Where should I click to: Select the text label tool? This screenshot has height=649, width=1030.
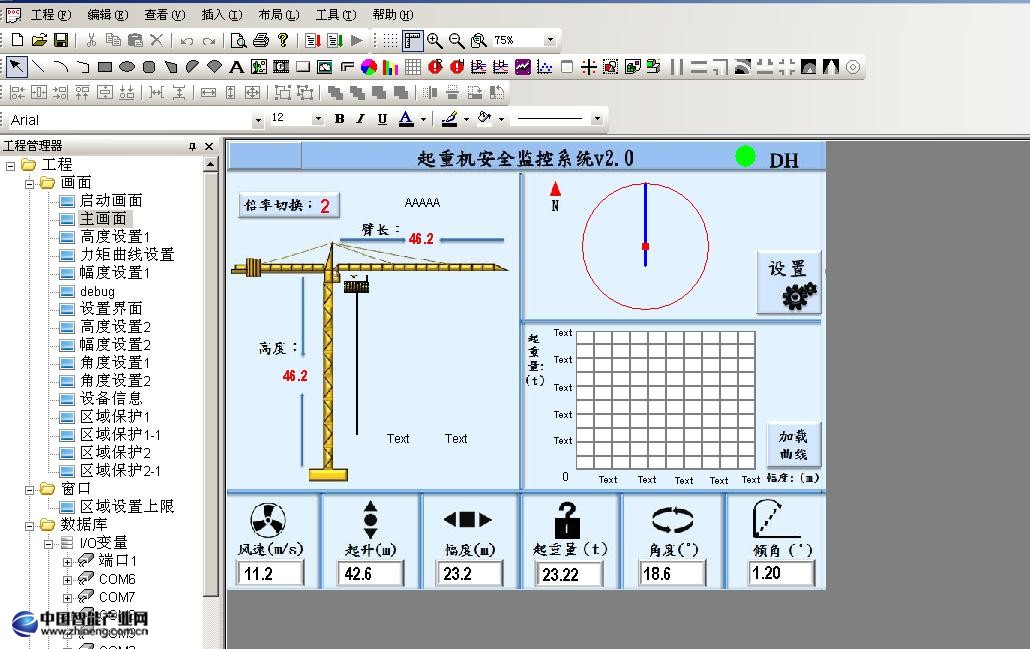click(237, 67)
